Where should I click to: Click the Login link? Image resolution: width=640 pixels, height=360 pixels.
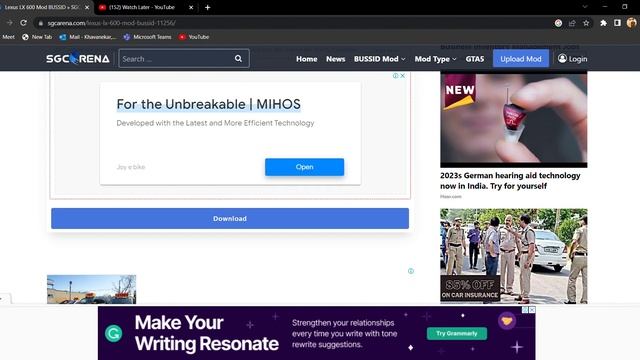point(578,59)
